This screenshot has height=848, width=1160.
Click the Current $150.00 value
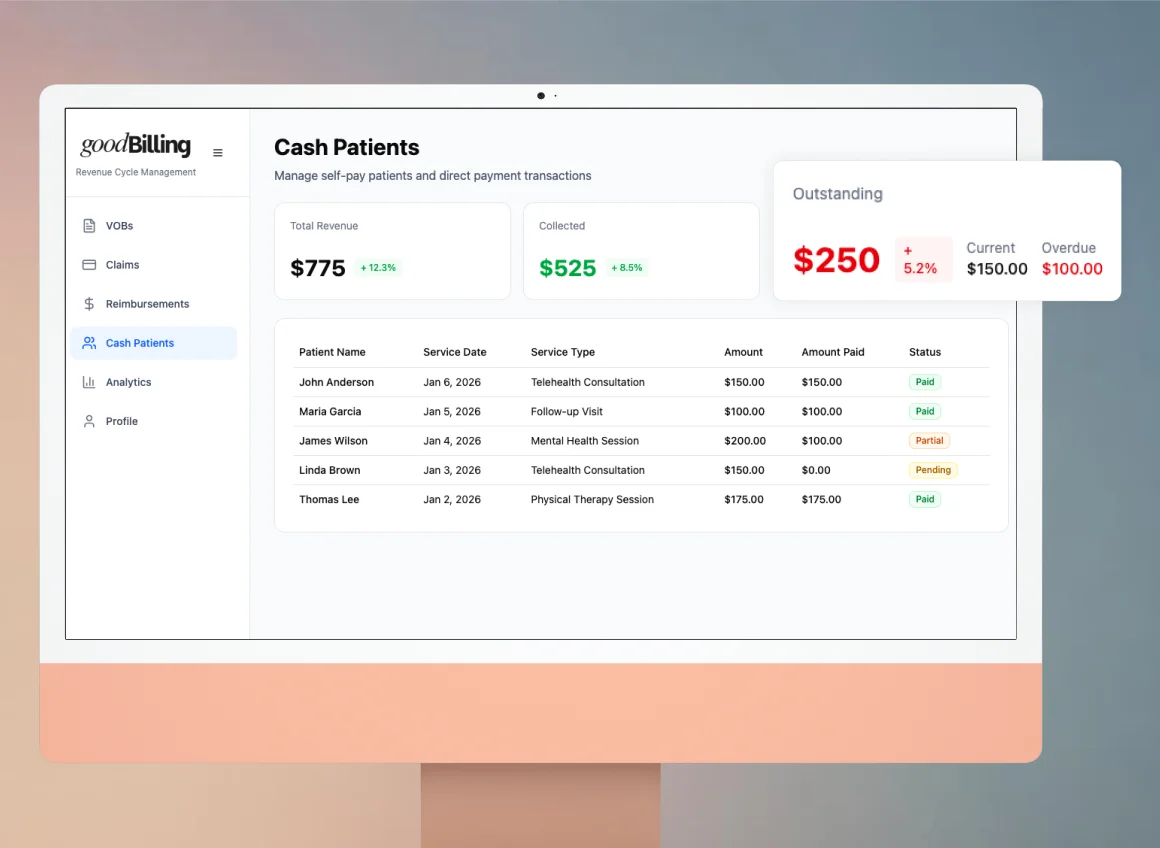coord(997,269)
